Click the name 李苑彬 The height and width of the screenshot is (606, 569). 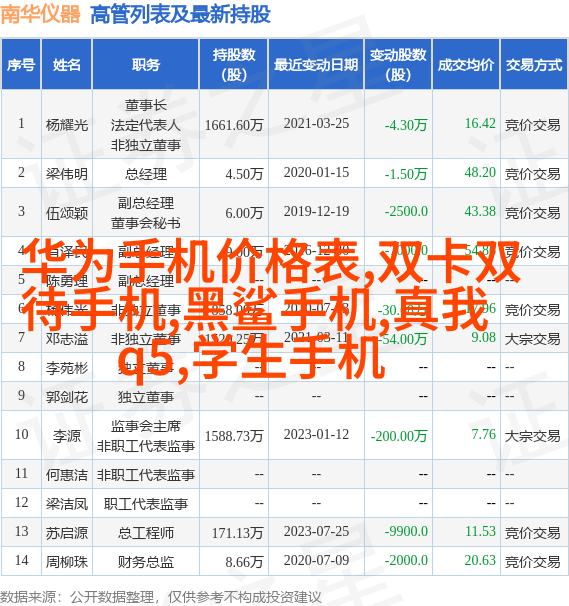coord(67,368)
